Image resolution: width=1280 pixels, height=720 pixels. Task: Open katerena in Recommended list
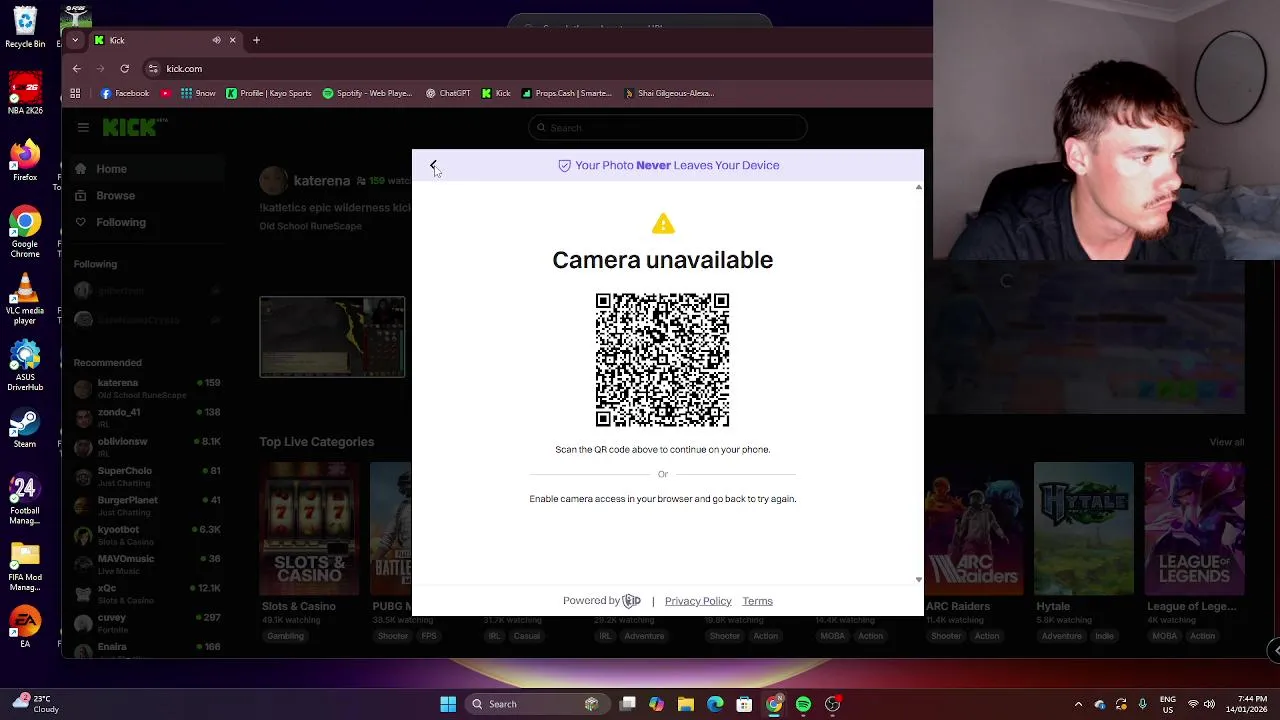(x=147, y=388)
